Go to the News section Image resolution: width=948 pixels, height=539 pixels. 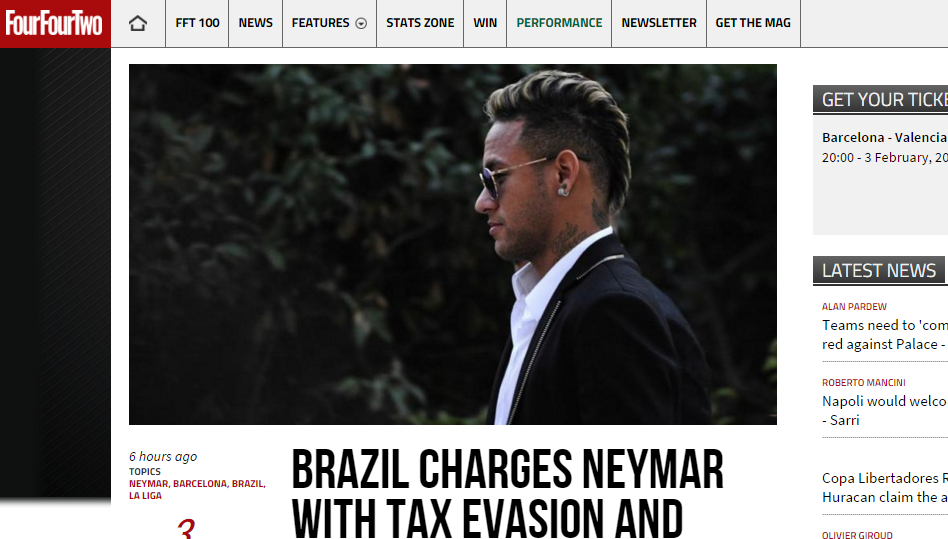tap(255, 23)
